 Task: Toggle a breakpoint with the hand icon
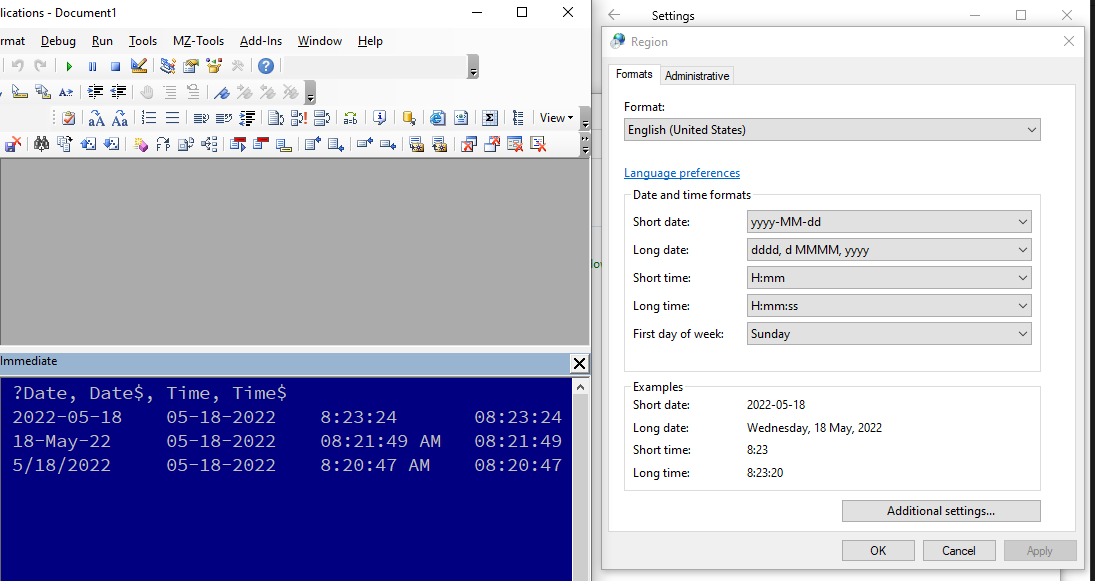pos(147,91)
